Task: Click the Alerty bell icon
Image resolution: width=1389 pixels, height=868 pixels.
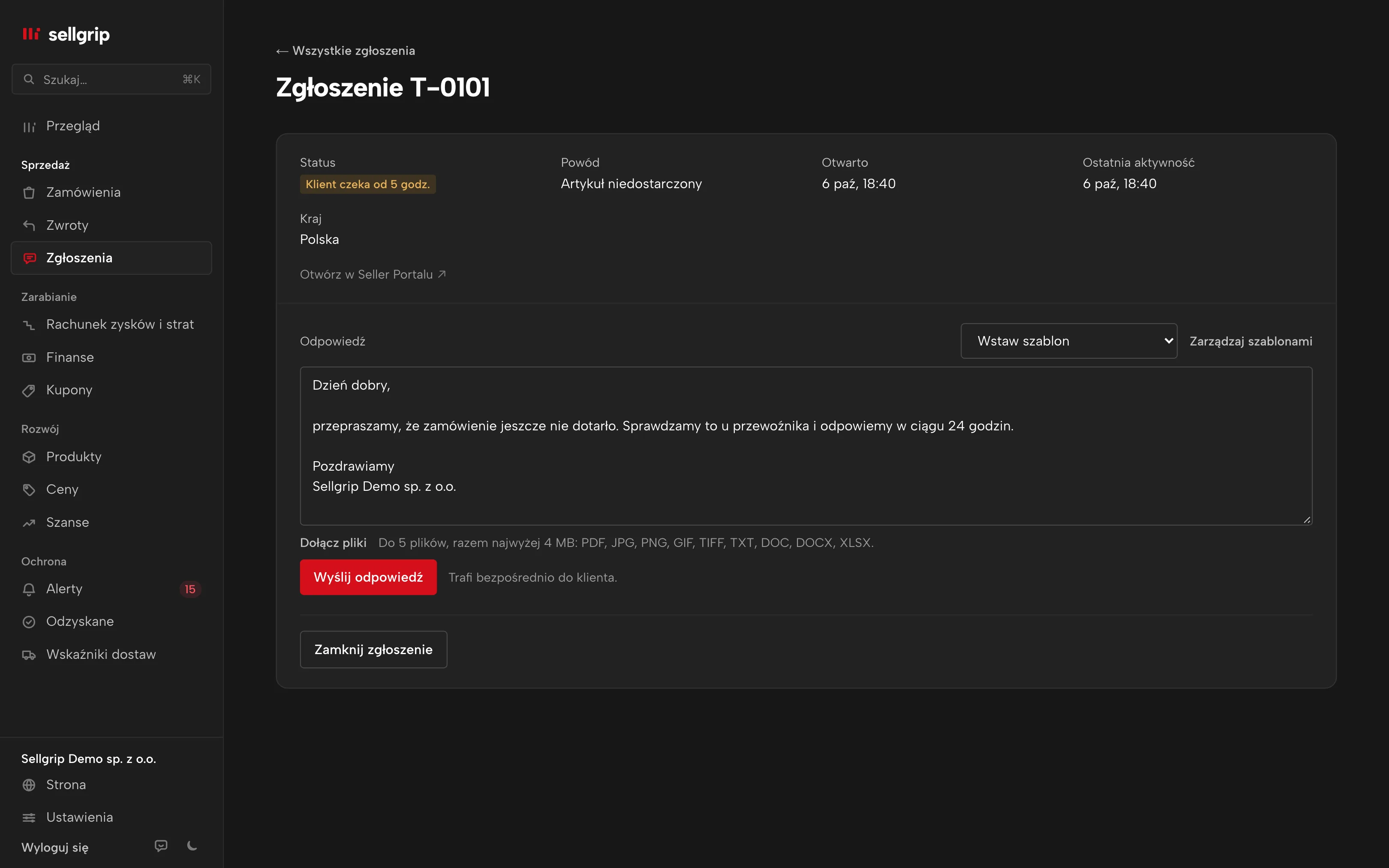Action: click(29, 589)
